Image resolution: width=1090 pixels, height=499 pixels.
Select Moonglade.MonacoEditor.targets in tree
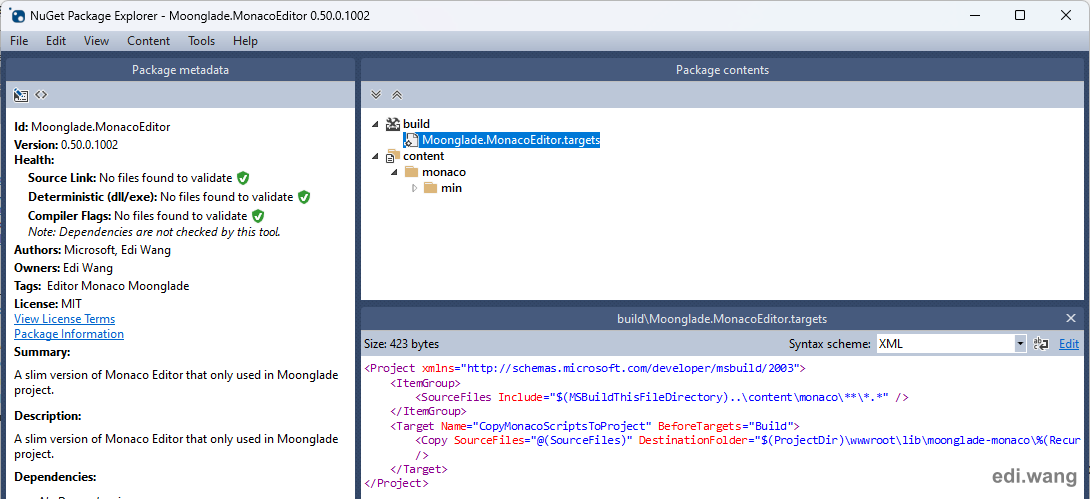[x=511, y=140]
